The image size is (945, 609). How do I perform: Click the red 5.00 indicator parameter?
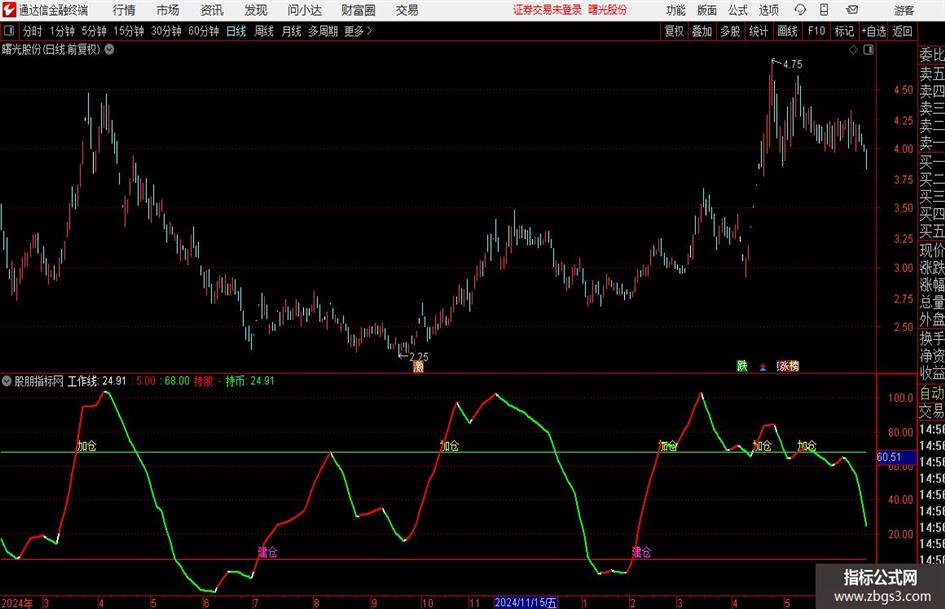coord(145,381)
